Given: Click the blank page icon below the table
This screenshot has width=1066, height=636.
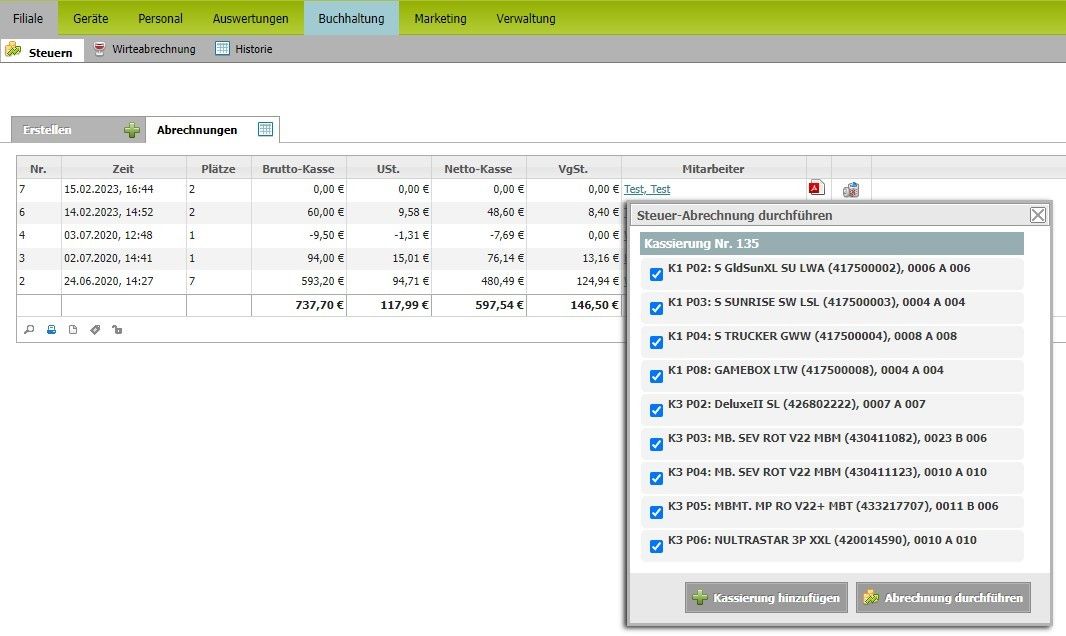Looking at the screenshot, I should (73, 330).
